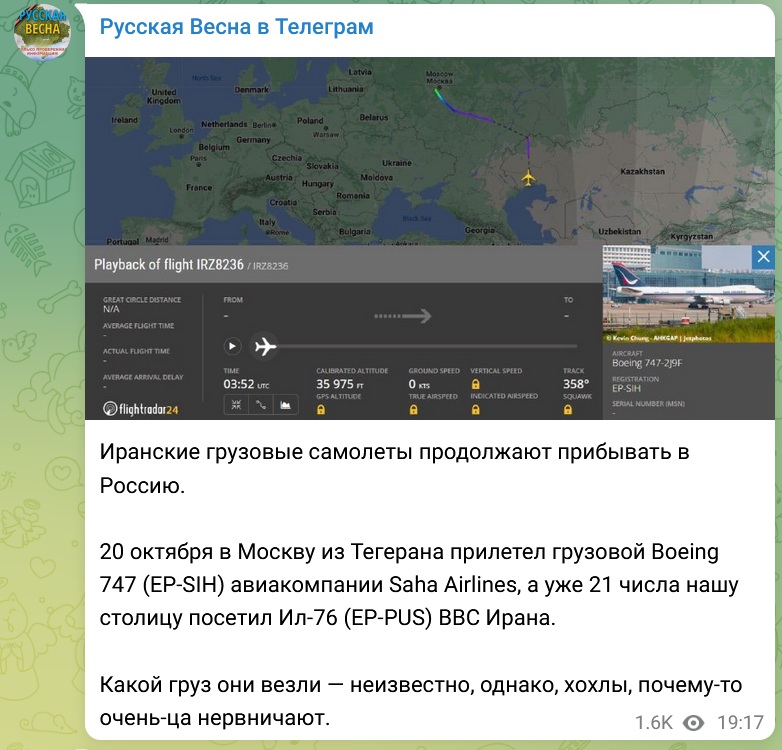This screenshot has height=750, width=782.
Task: Click the United Kingdom label on the map
Action: [x=164, y=96]
